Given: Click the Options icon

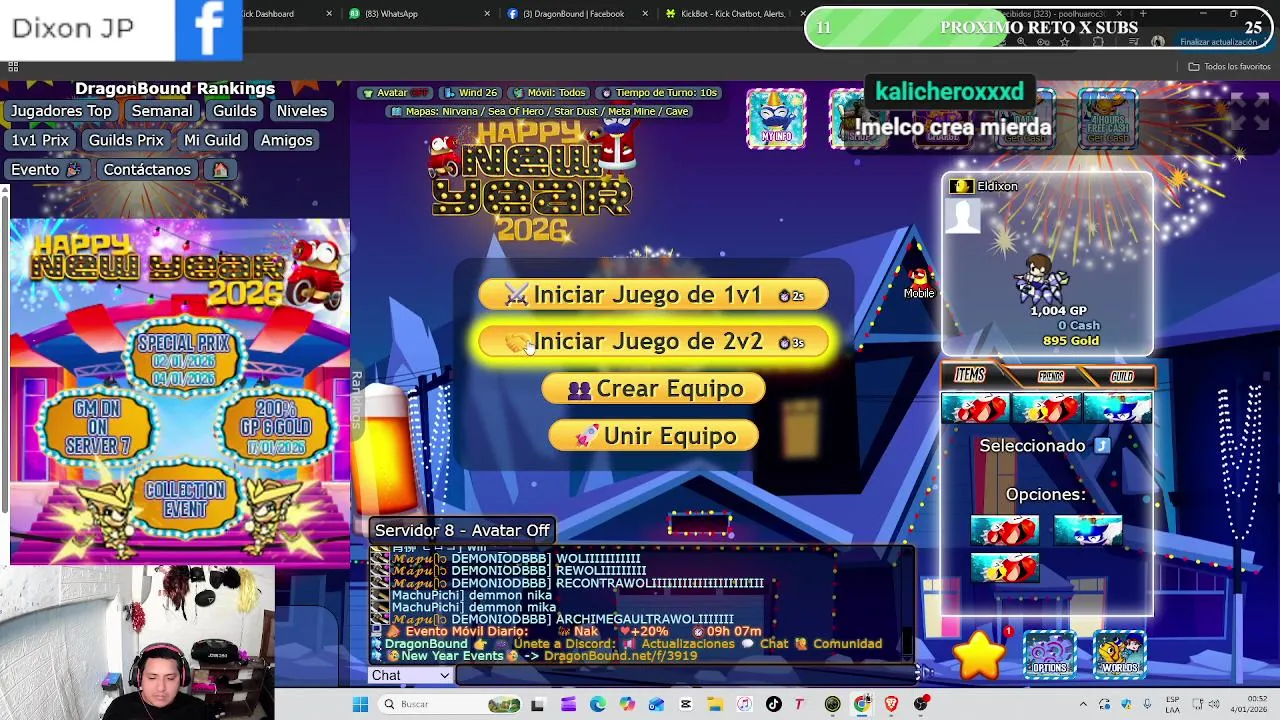Looking at the screenshot, I should click(x=1049, y=656).
